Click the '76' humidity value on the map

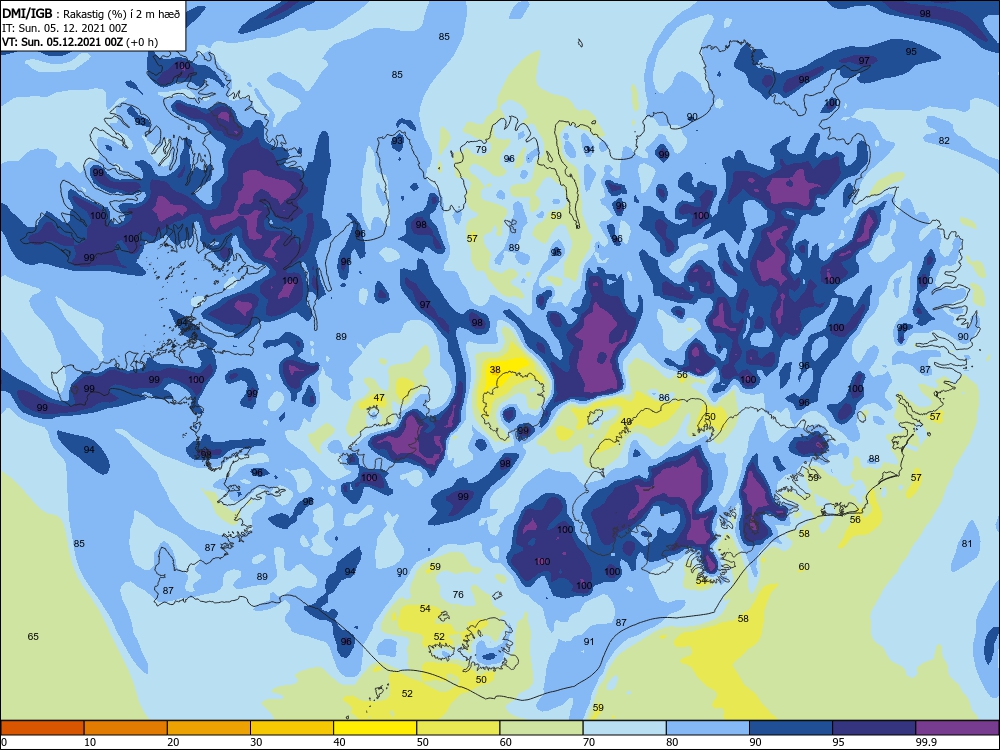(x=458, y=594)
